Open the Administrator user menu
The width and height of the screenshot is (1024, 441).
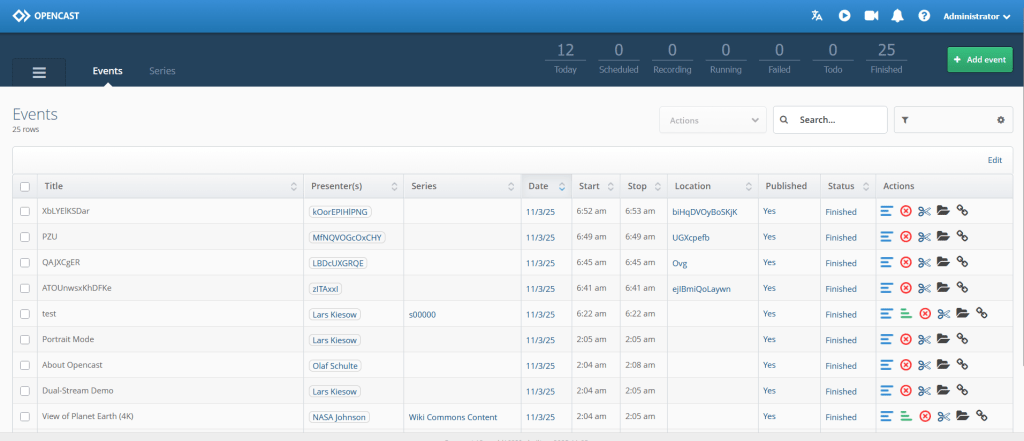click(x=977, y=16)
